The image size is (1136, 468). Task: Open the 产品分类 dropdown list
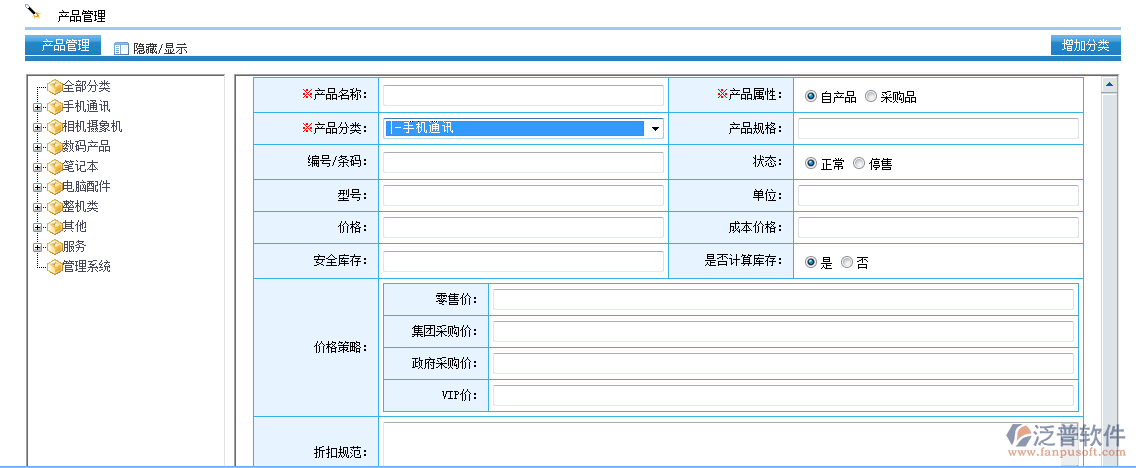654,129
